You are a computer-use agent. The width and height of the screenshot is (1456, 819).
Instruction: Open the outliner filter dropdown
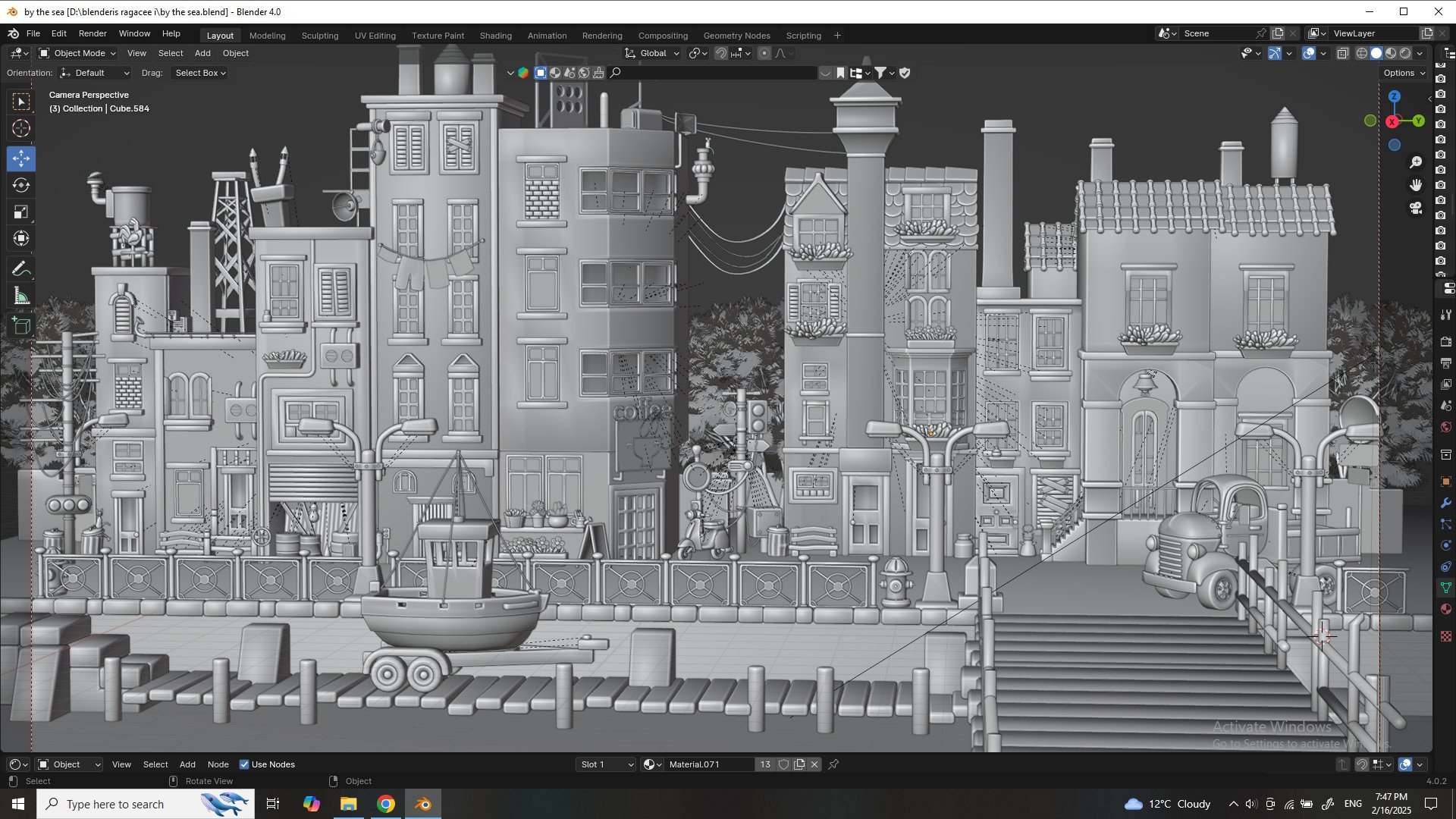click(884, 73)
